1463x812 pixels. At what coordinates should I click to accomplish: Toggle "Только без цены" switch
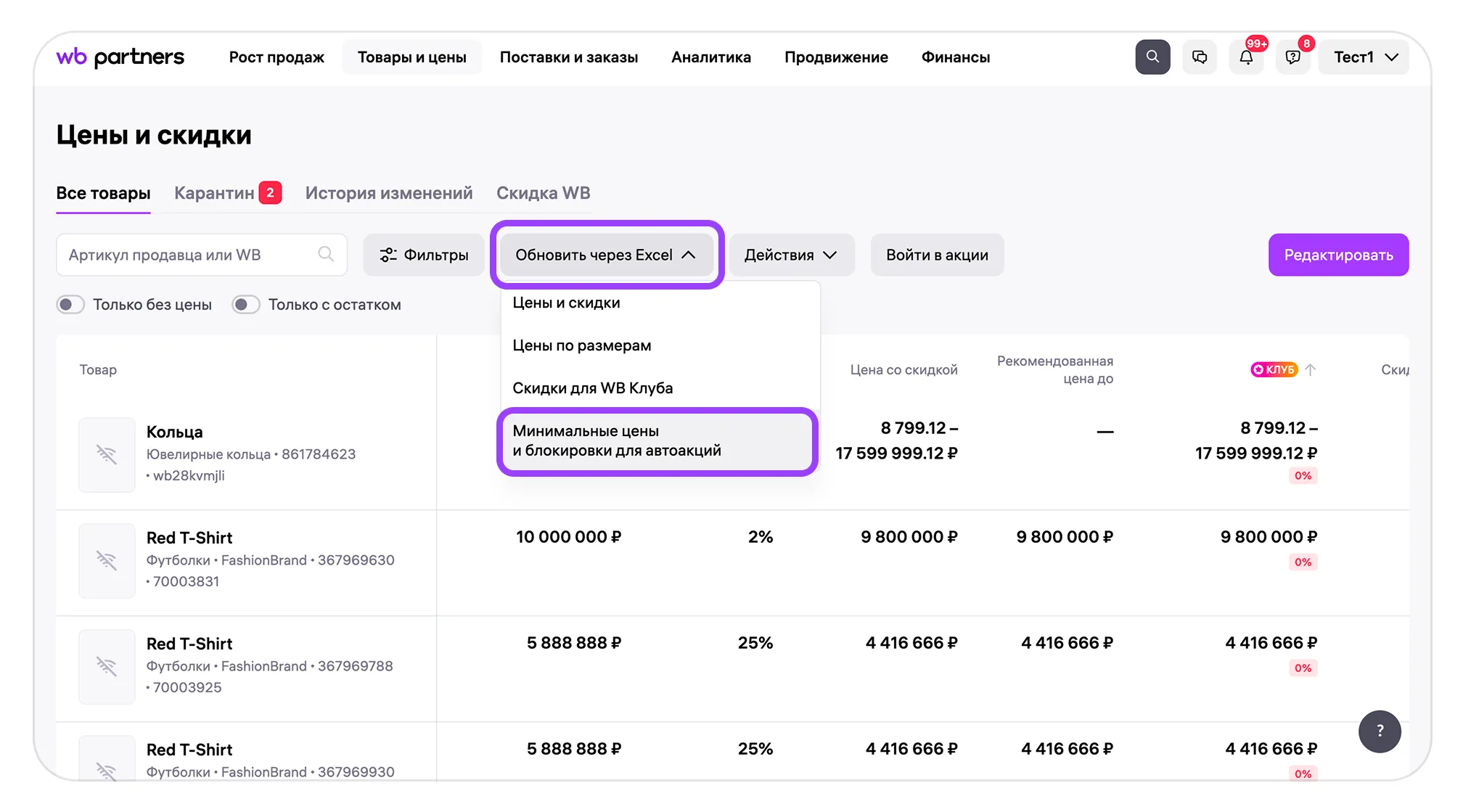click(x=70, y=305)
